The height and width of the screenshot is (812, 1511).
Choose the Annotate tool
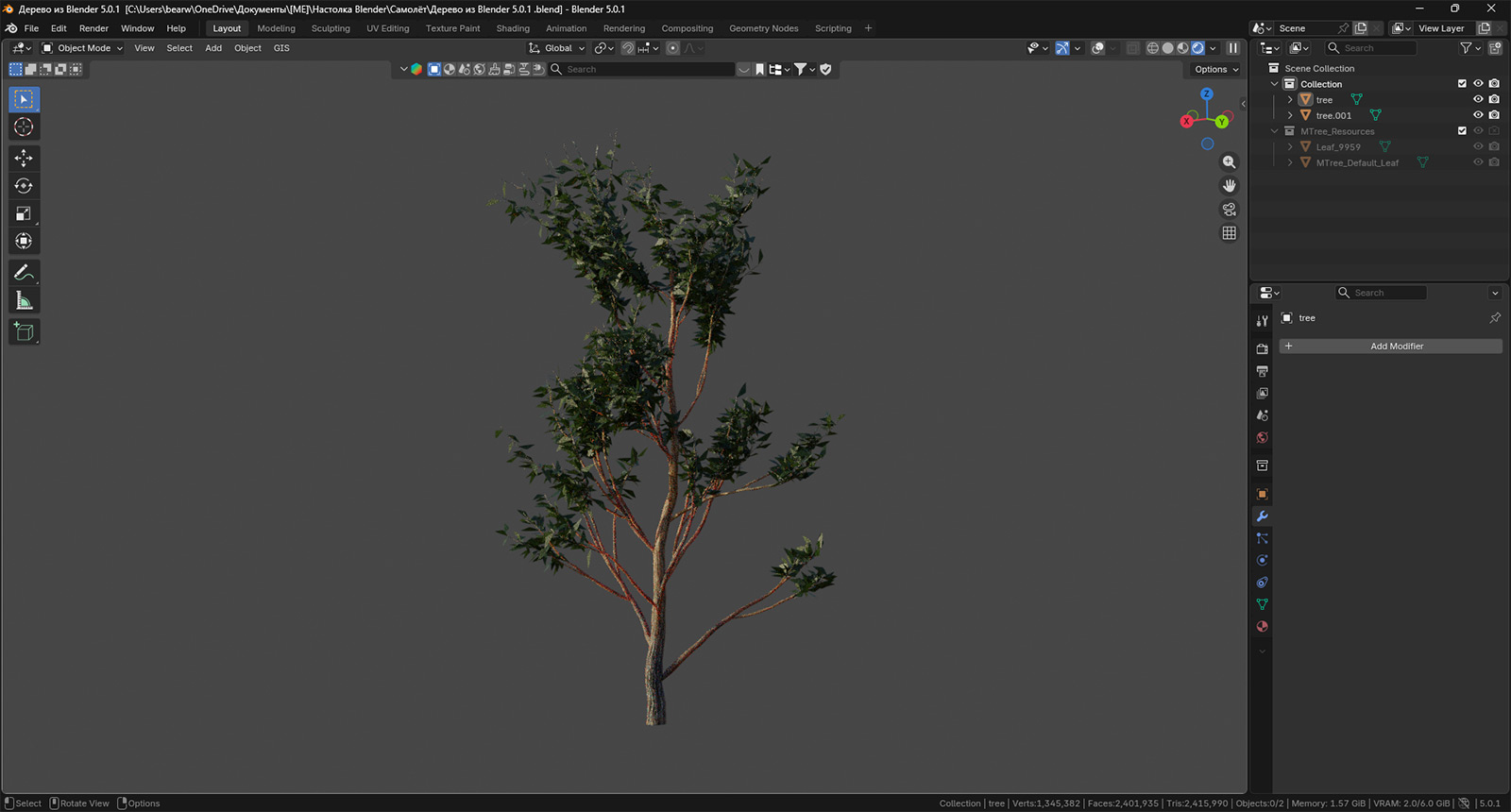click(24, 273)
